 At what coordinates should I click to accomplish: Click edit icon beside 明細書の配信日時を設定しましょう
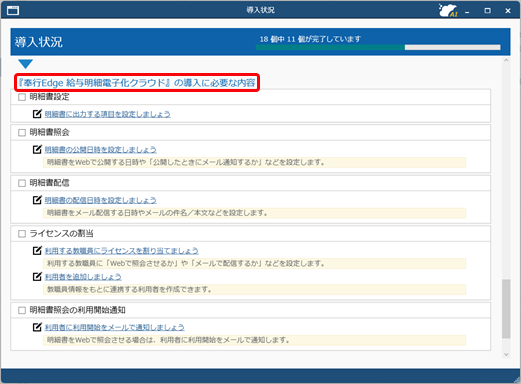click(x=37, y=200)
